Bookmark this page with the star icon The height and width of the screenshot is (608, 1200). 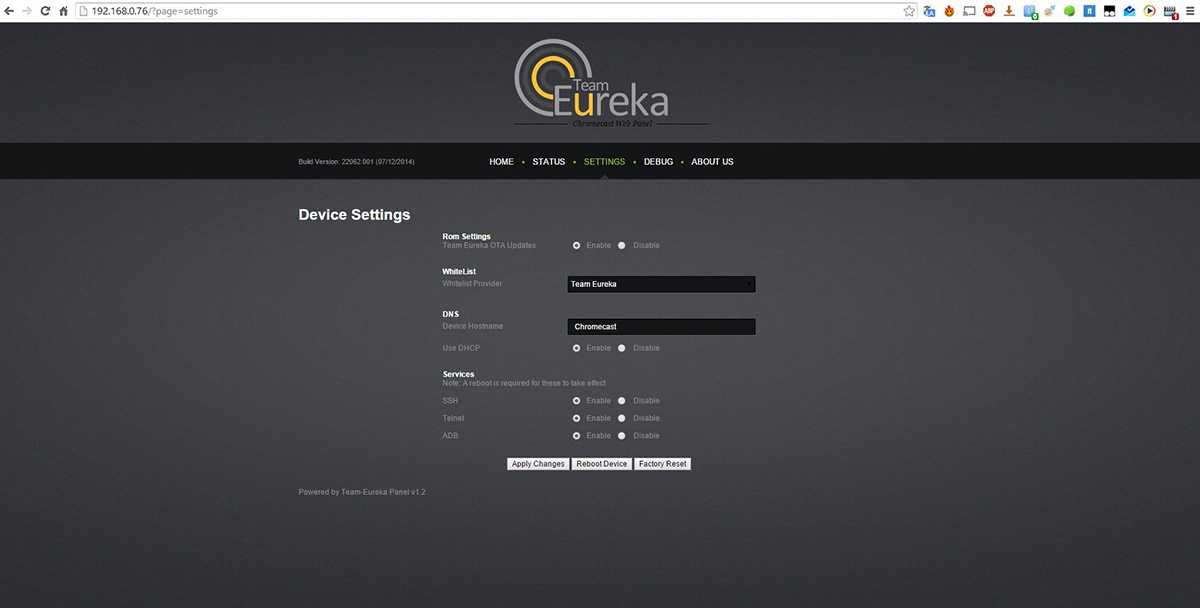click(909, 11)
